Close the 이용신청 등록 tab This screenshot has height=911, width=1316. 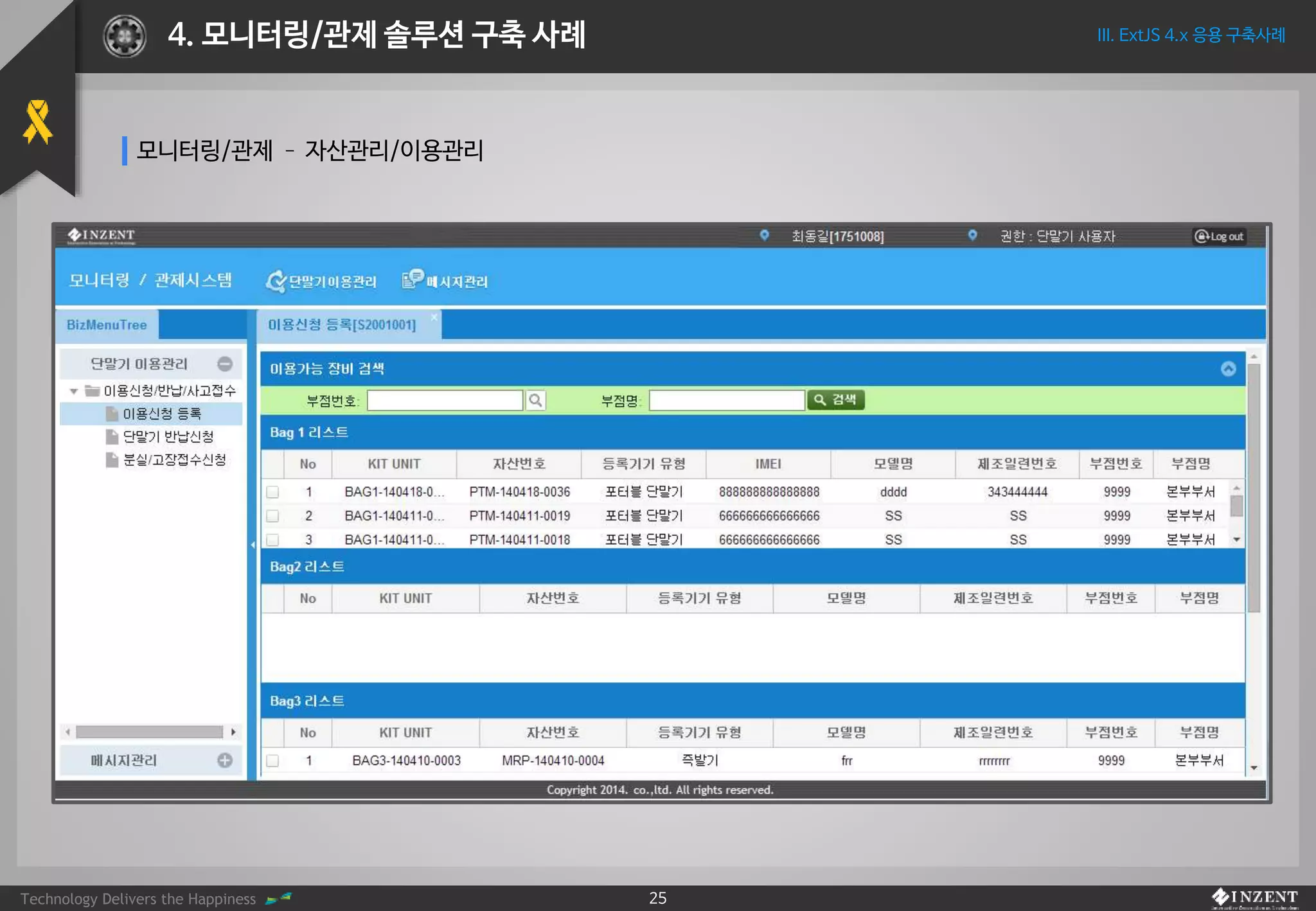(434, 317)
